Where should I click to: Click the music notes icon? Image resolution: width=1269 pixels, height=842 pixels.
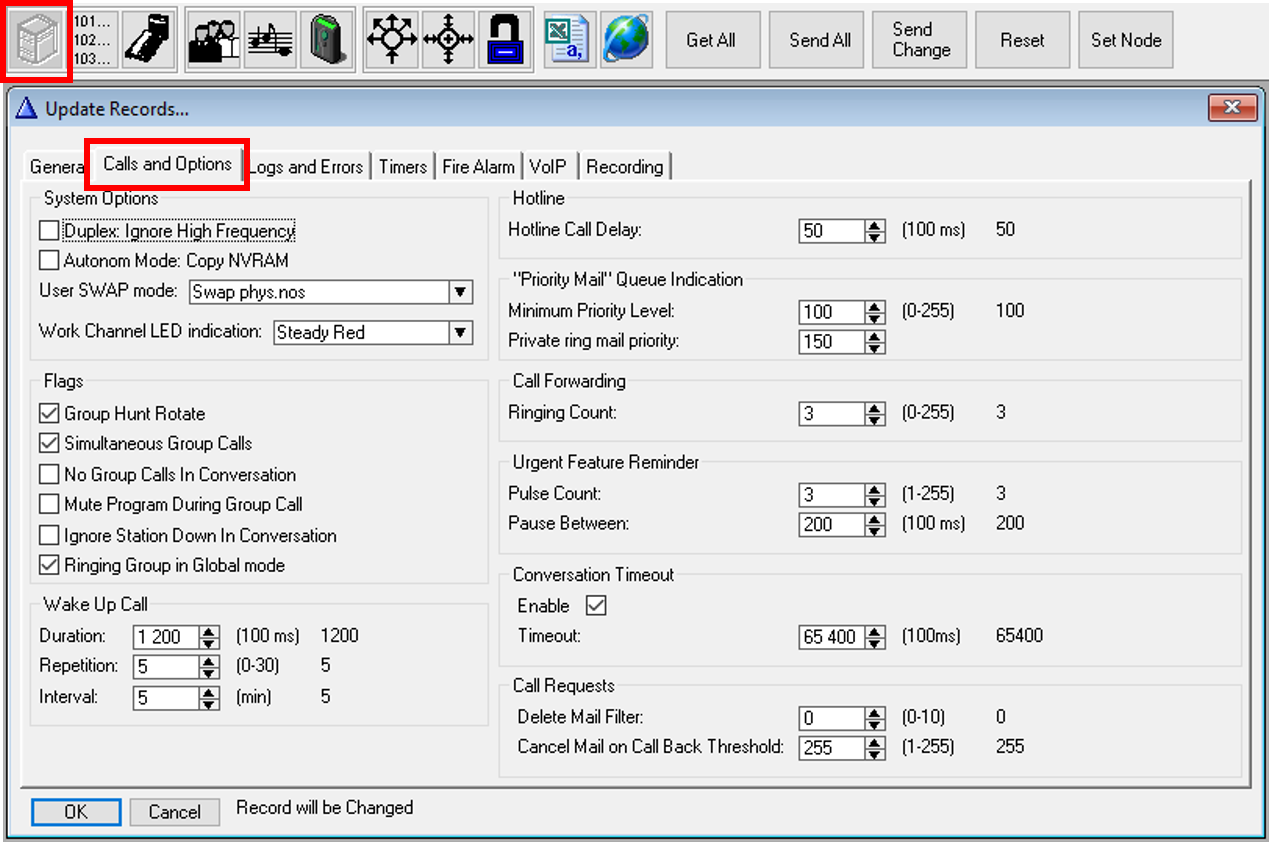270,40
